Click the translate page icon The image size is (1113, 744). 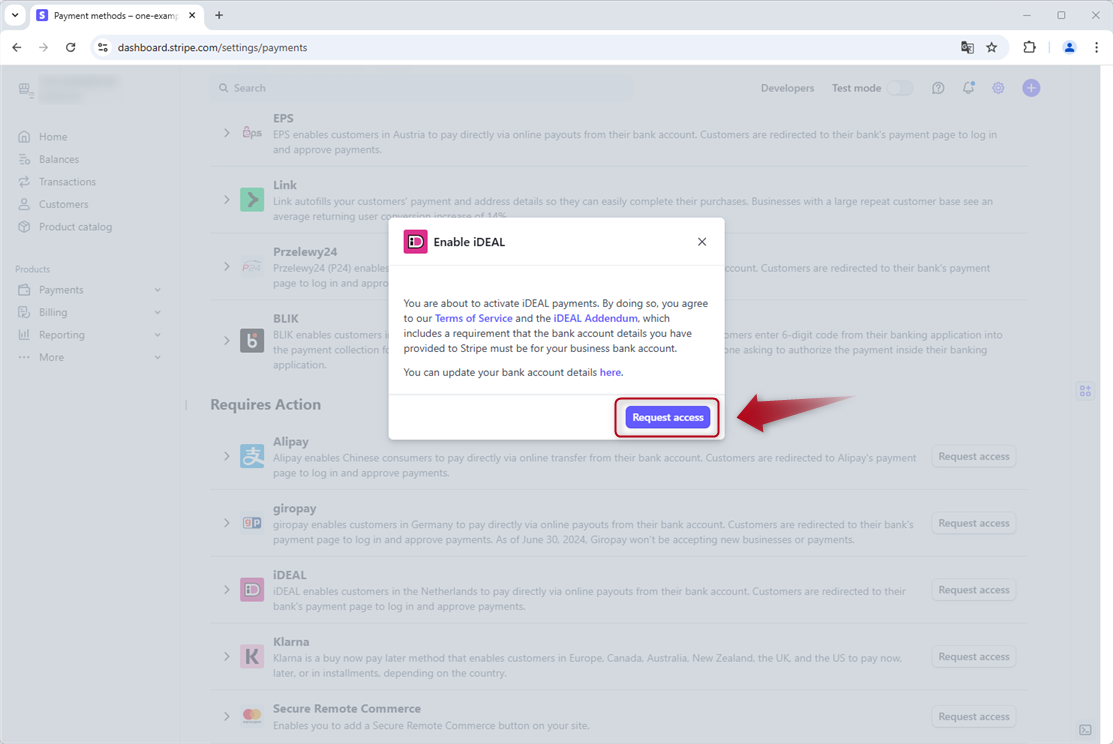(x=967, y=48)
